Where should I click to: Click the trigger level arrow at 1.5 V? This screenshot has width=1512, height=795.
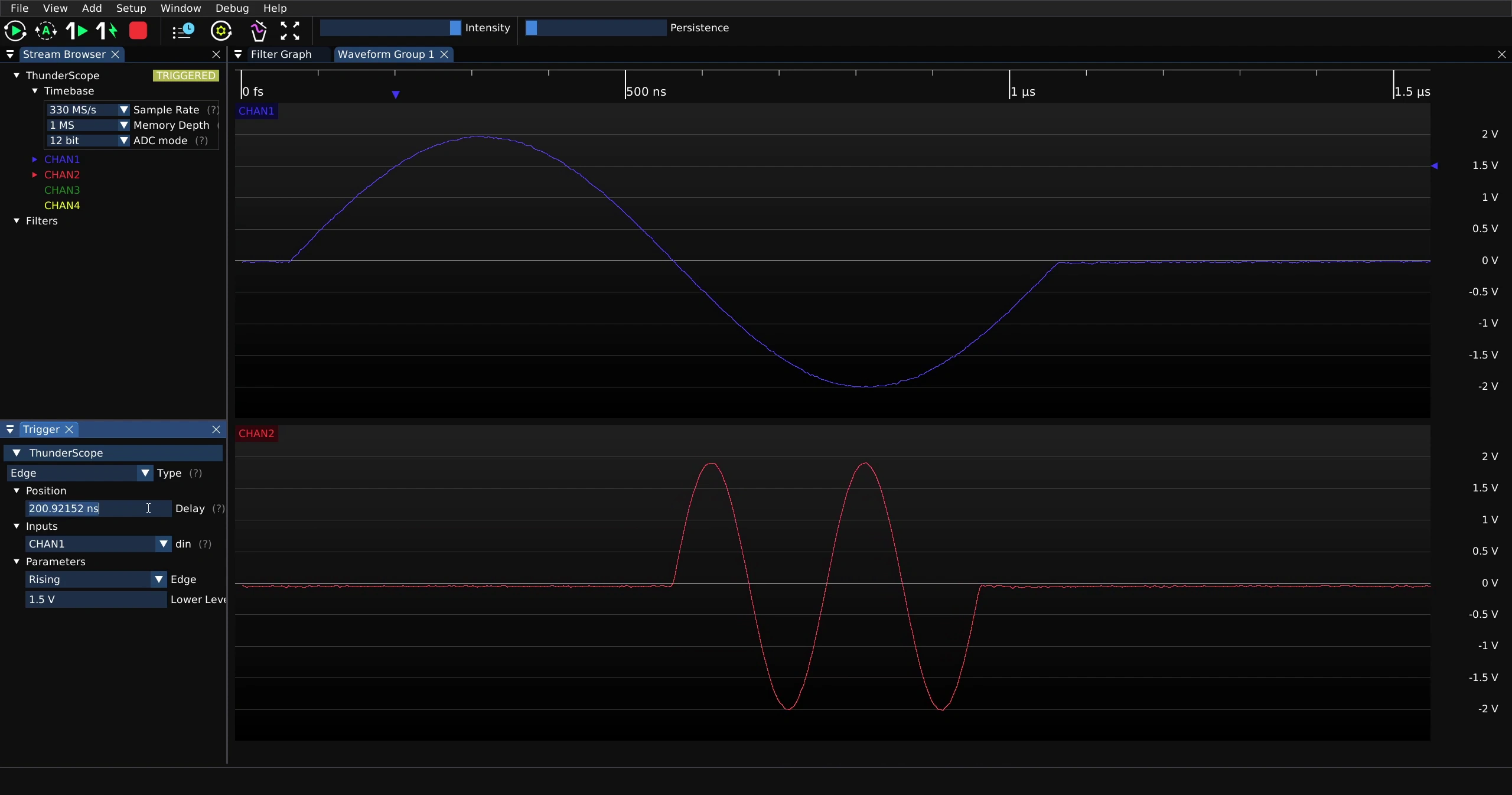click(x=1435, y=166)
